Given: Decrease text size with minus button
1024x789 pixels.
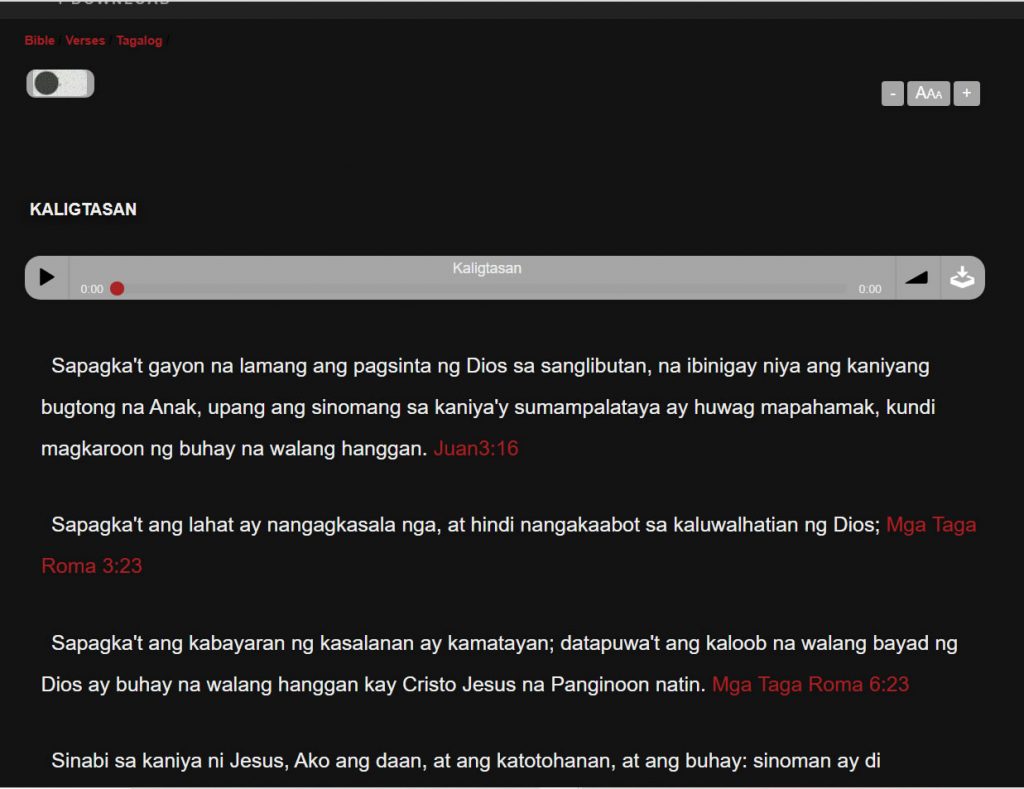Looking at the screenshot, I should (x=892, y=94).
